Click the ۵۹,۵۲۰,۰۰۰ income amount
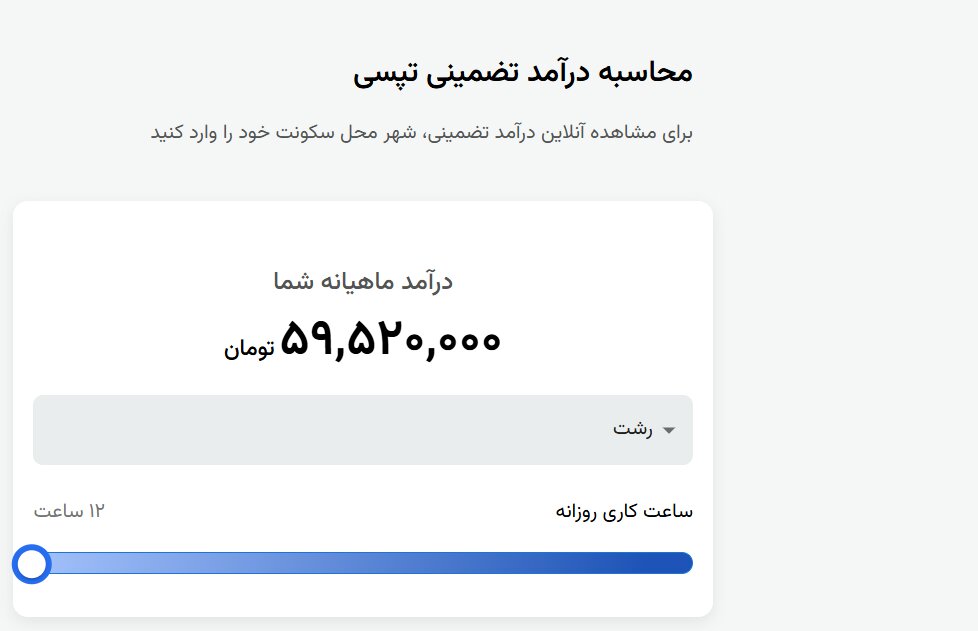 coord(389,338)
